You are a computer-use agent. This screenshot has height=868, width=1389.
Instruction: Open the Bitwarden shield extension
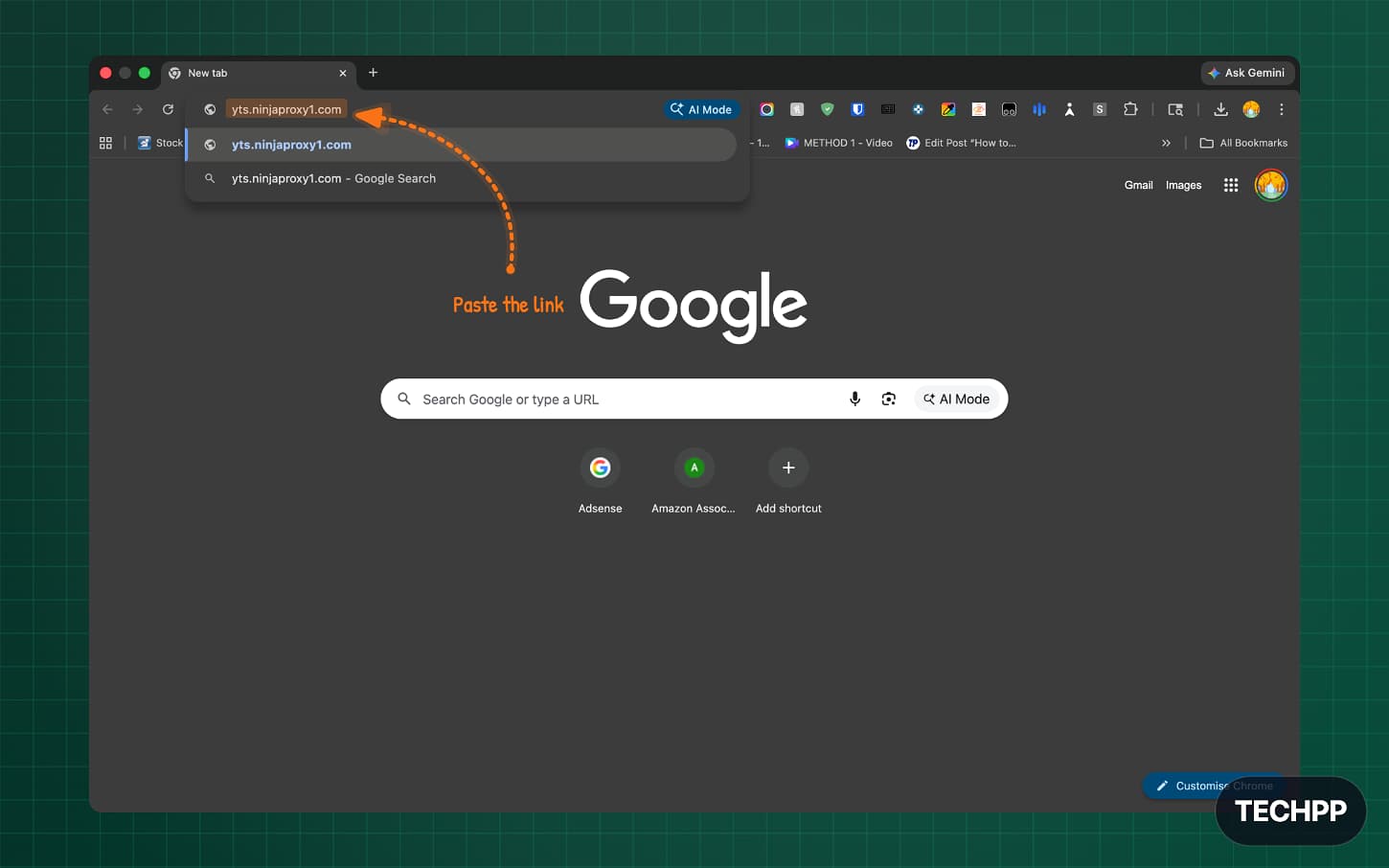click(857, 109)
